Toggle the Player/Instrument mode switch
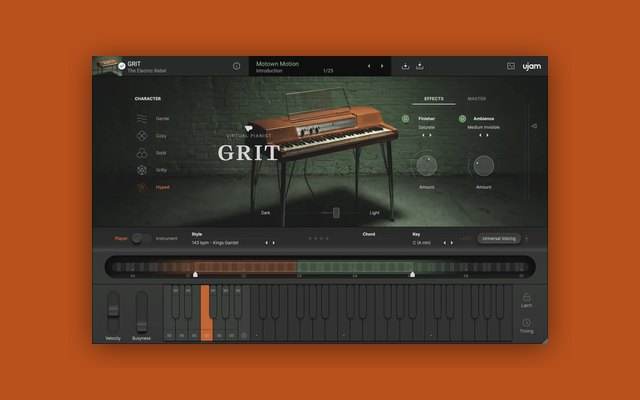This screenshot has height=400, width=640. [141, 238]
